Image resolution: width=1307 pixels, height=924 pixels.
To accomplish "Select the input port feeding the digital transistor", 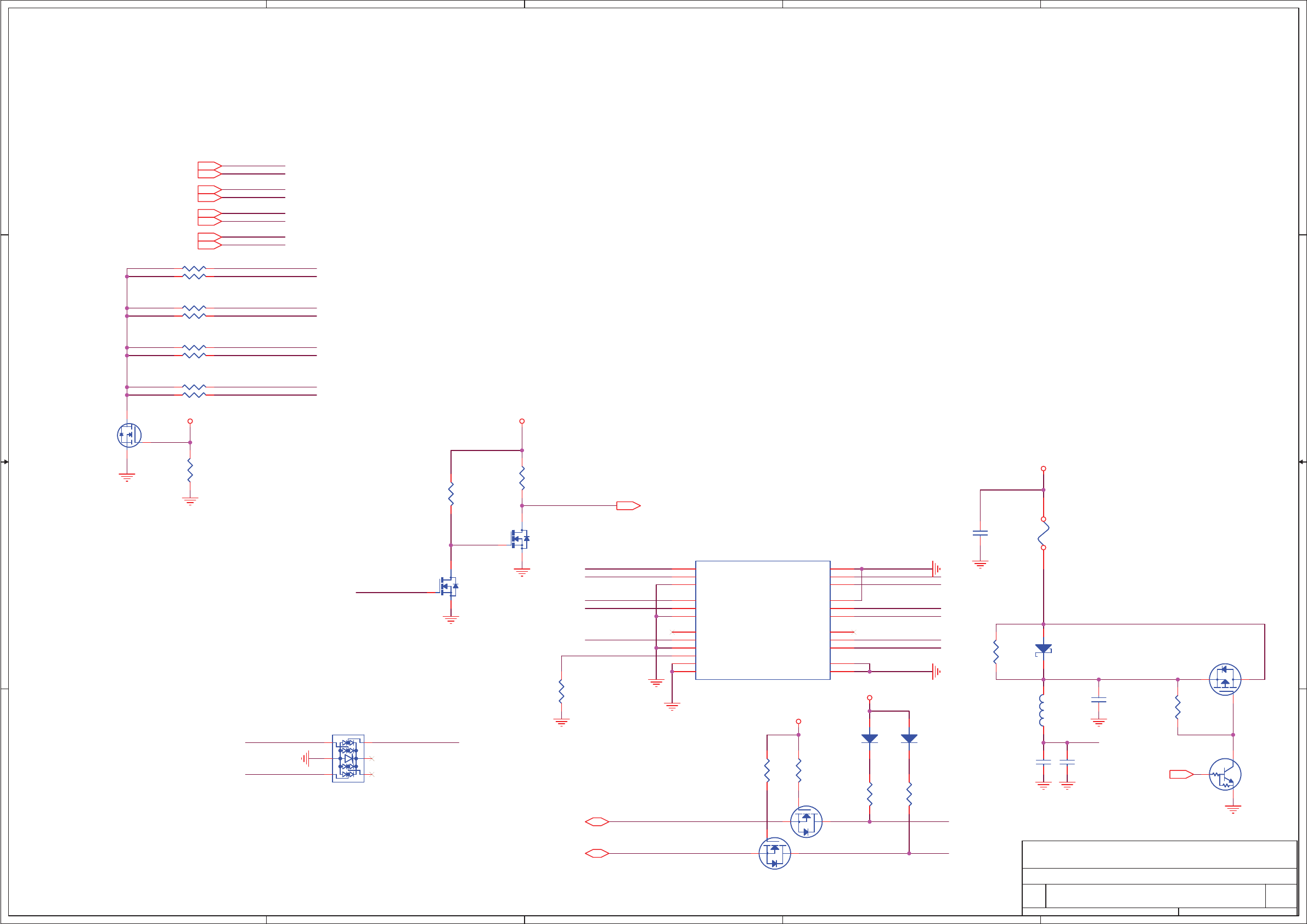I will pos(1181,774).
